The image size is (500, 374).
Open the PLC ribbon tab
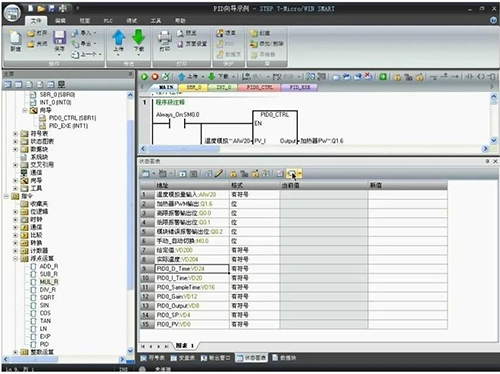click(x=108, y=21)
